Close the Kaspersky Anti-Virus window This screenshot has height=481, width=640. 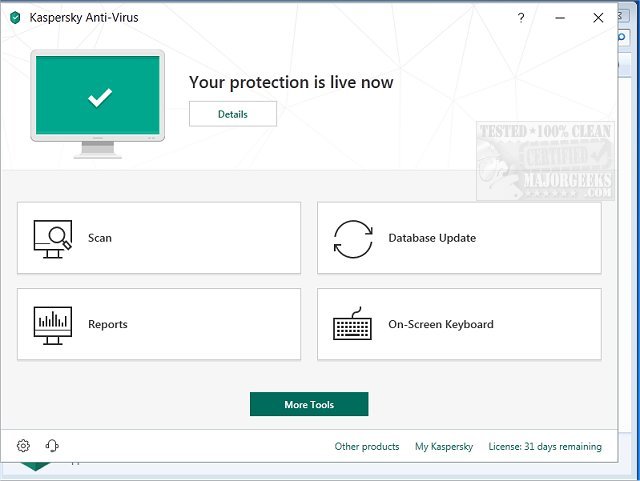click(598, 18)
